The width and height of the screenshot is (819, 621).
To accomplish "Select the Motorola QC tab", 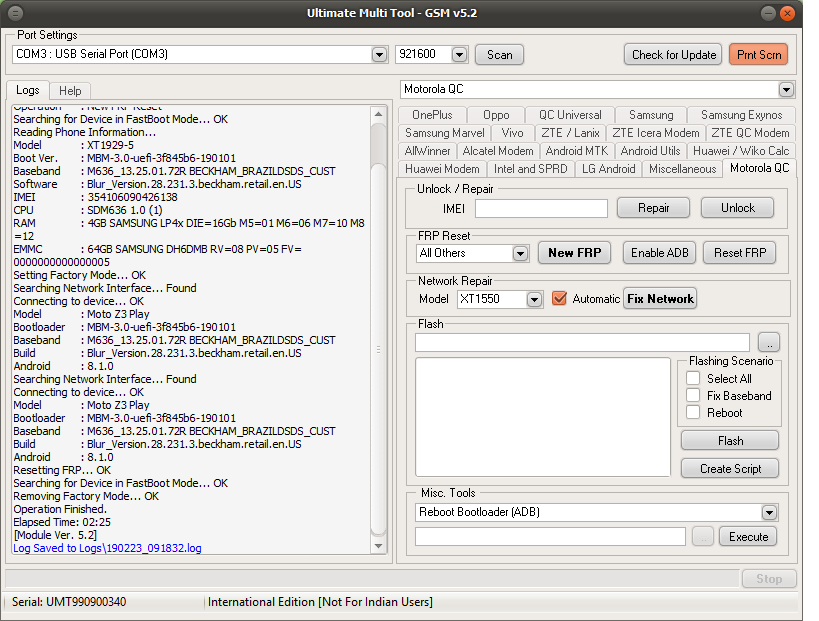I will [x=759, y=168].
